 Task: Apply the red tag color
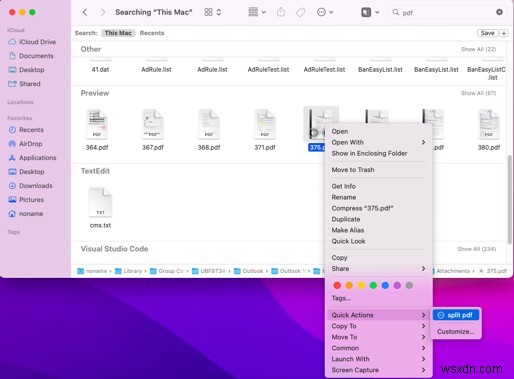click(x=337, y=285)
